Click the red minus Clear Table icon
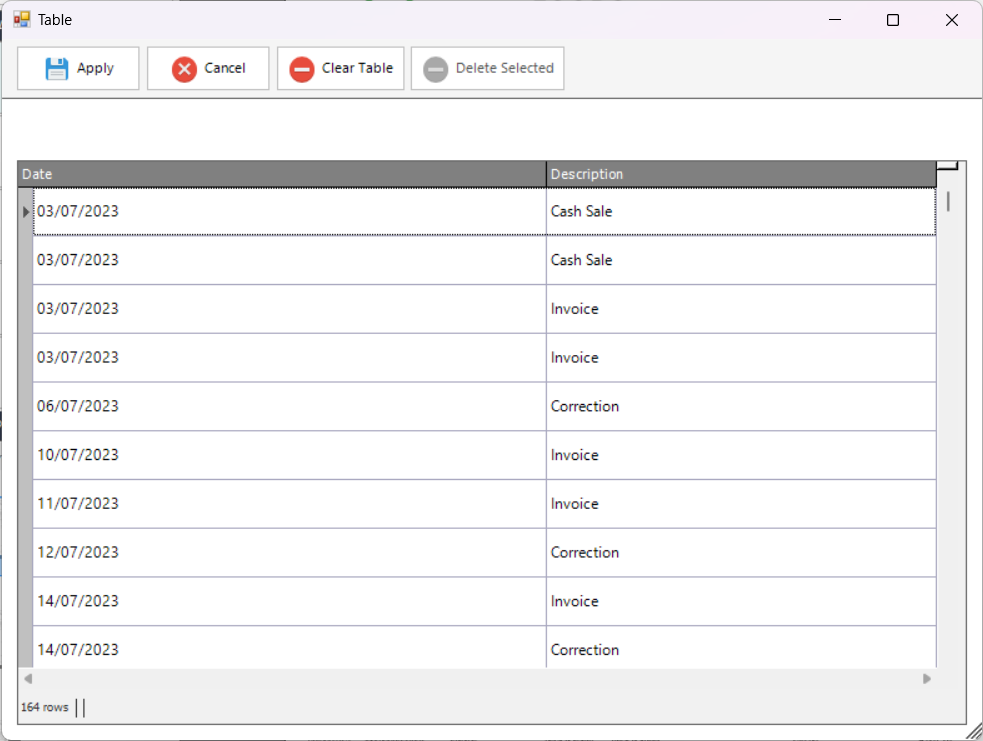The width and height of the screenshot is (983, 741). [301, 69]
